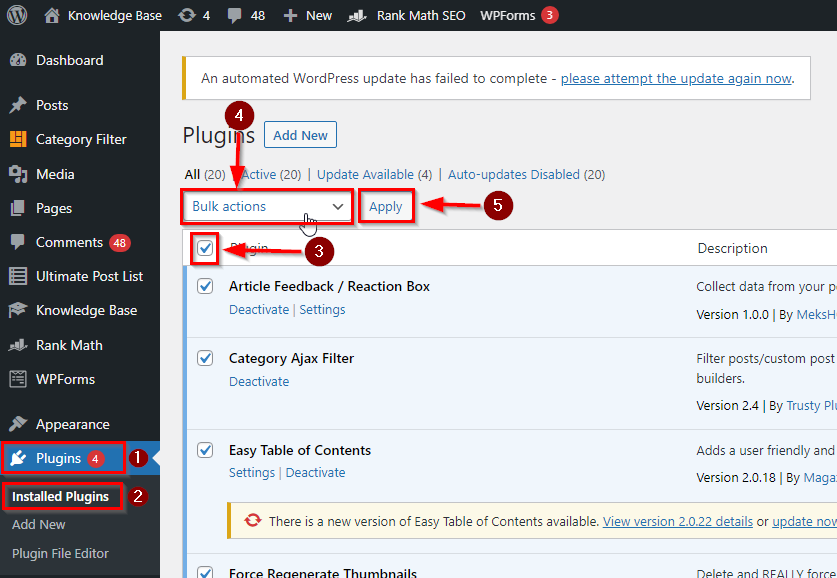Click the Plugins plug icon

tap(18, 458)
